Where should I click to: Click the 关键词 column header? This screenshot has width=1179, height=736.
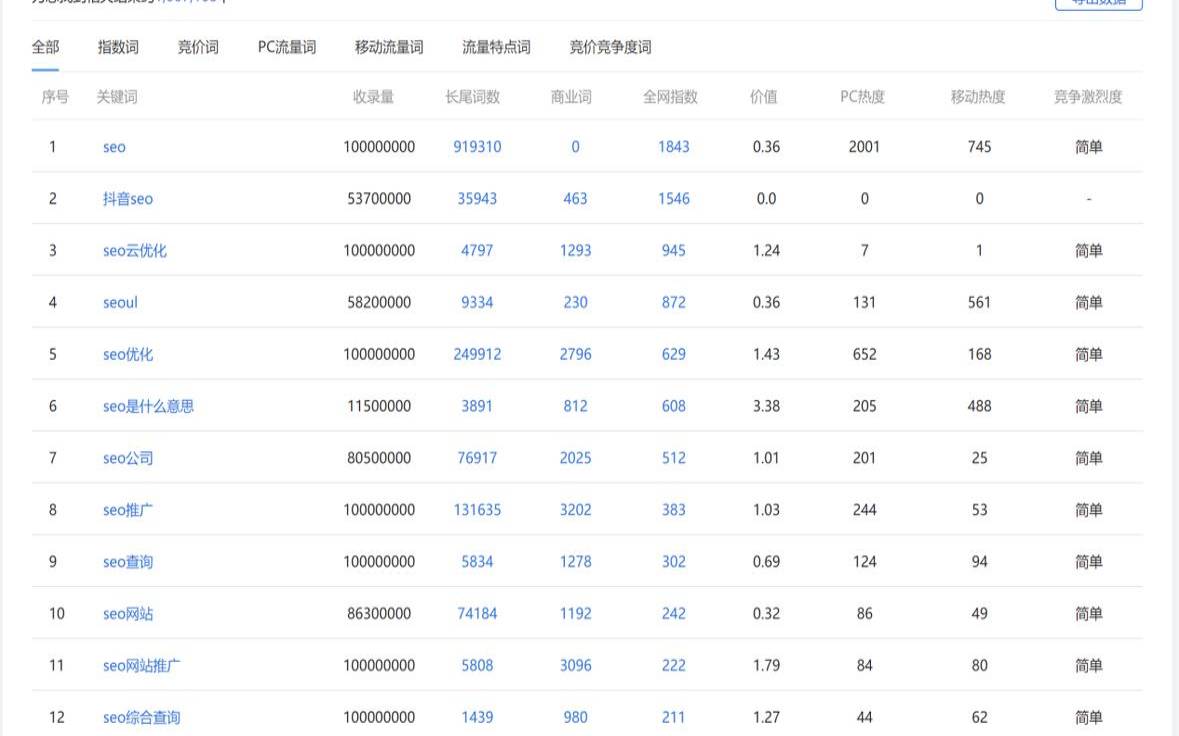pos(117,97)
